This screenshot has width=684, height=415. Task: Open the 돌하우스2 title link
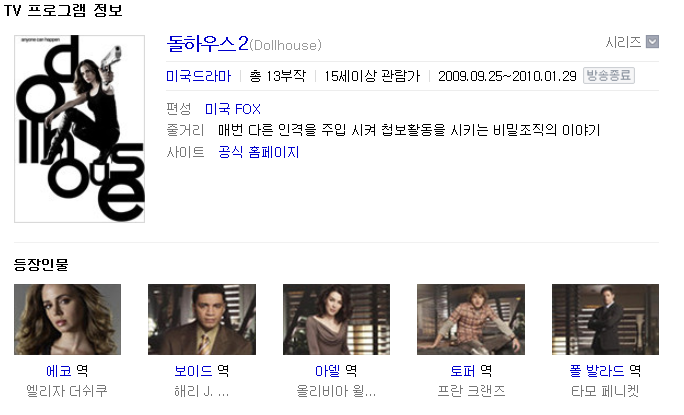(x=207, y=44)
